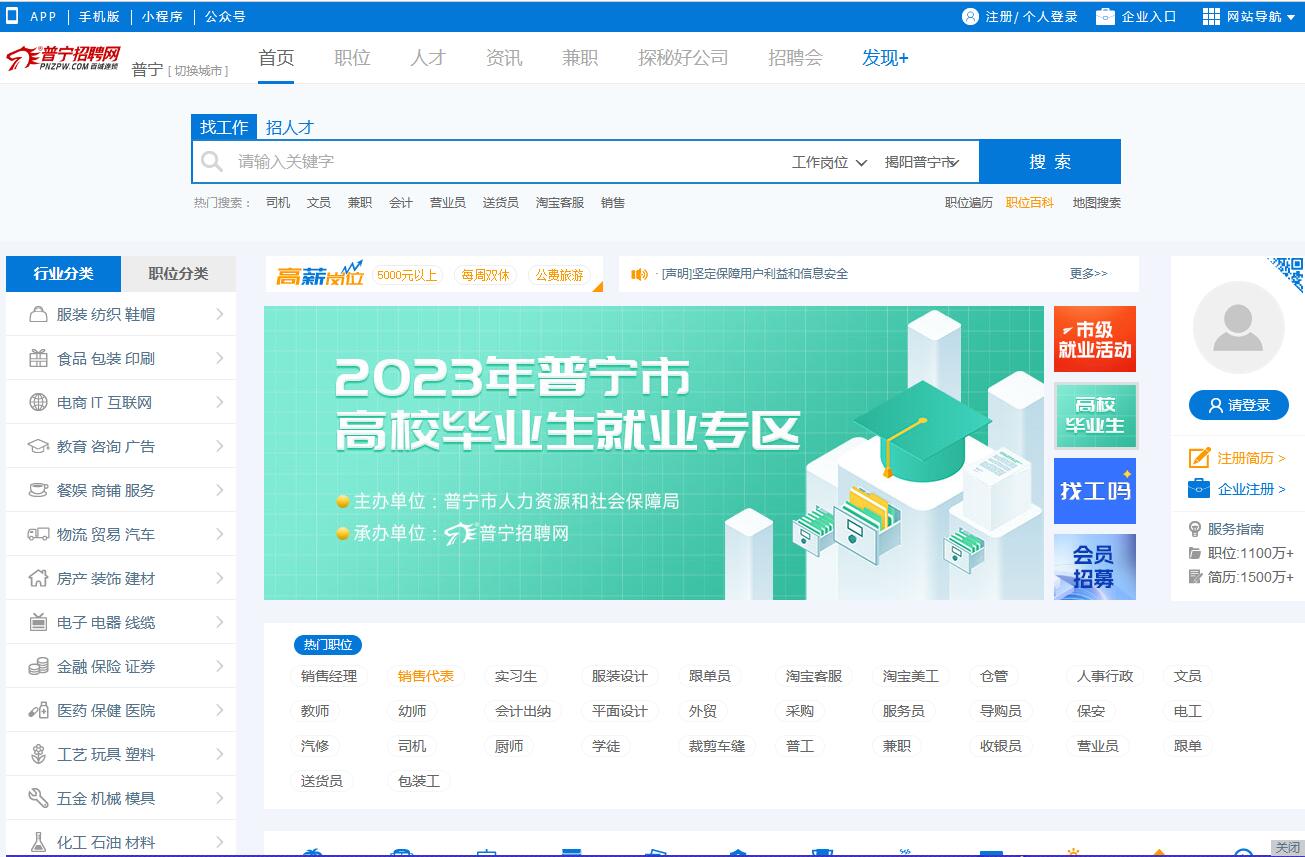Viewport: 1305px width, 857px height.
Task: Click the APP phone icon in top bar
Action: (x=13, y=16)
